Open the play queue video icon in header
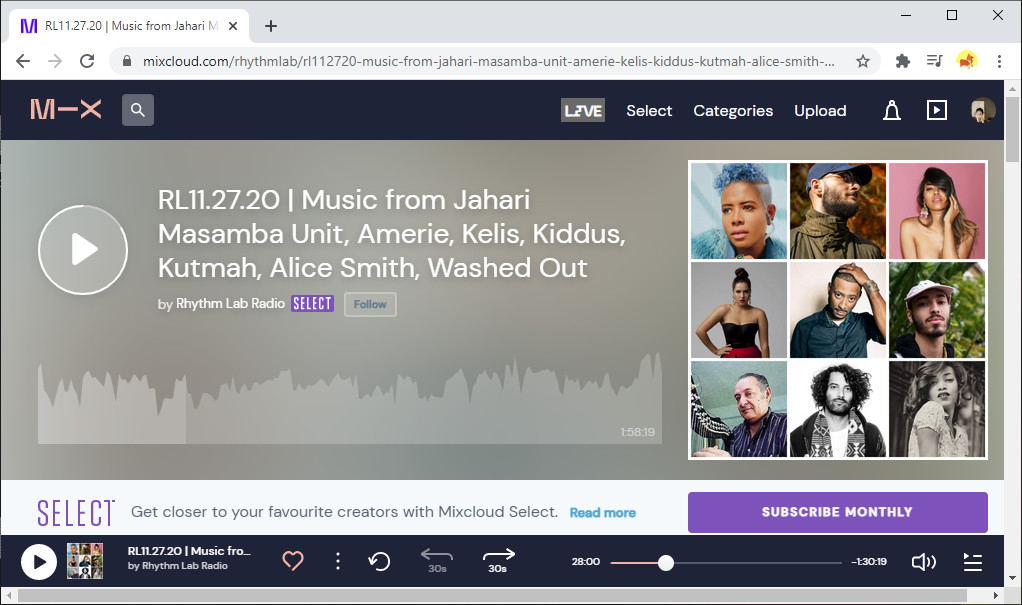Image resolution: width=1022 pixels, height=605 pixels. click(x=937, y=110)
